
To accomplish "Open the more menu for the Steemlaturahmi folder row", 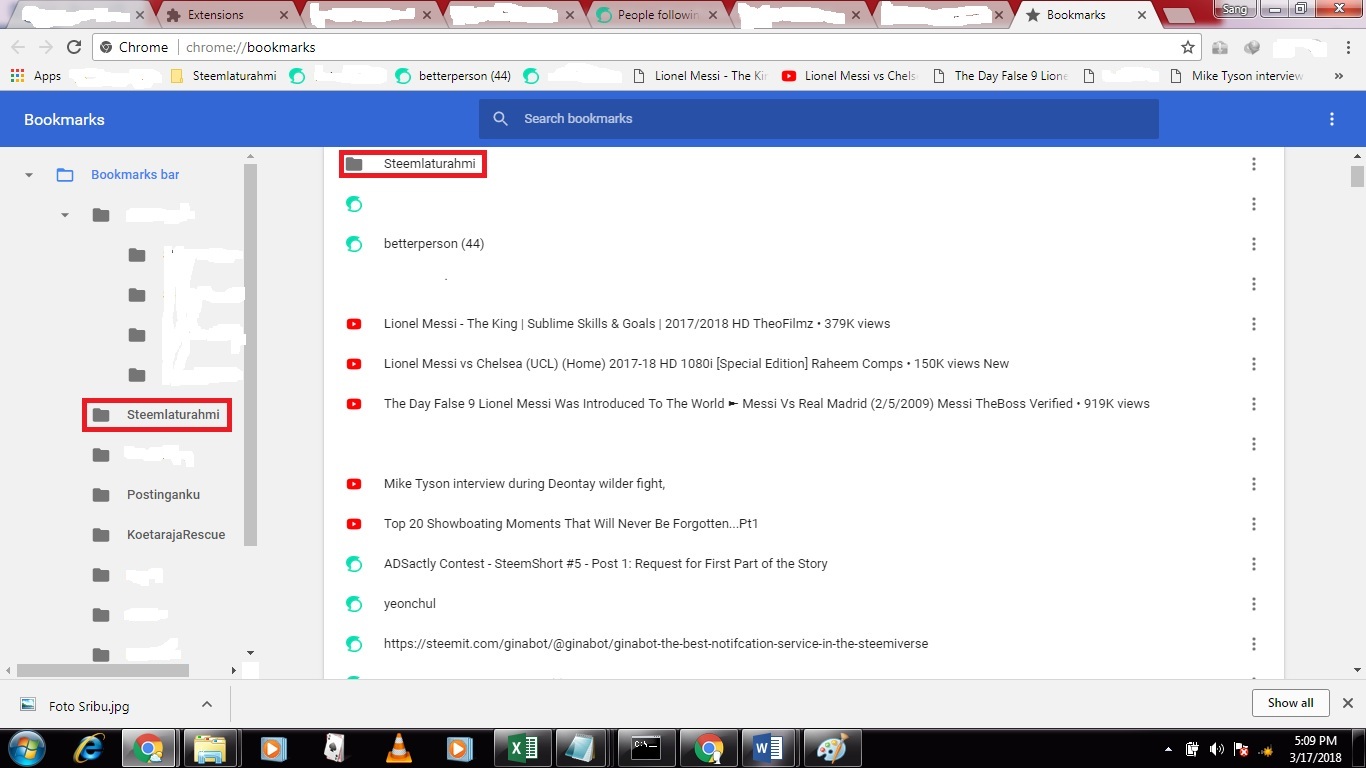I will coord(1254,164).
